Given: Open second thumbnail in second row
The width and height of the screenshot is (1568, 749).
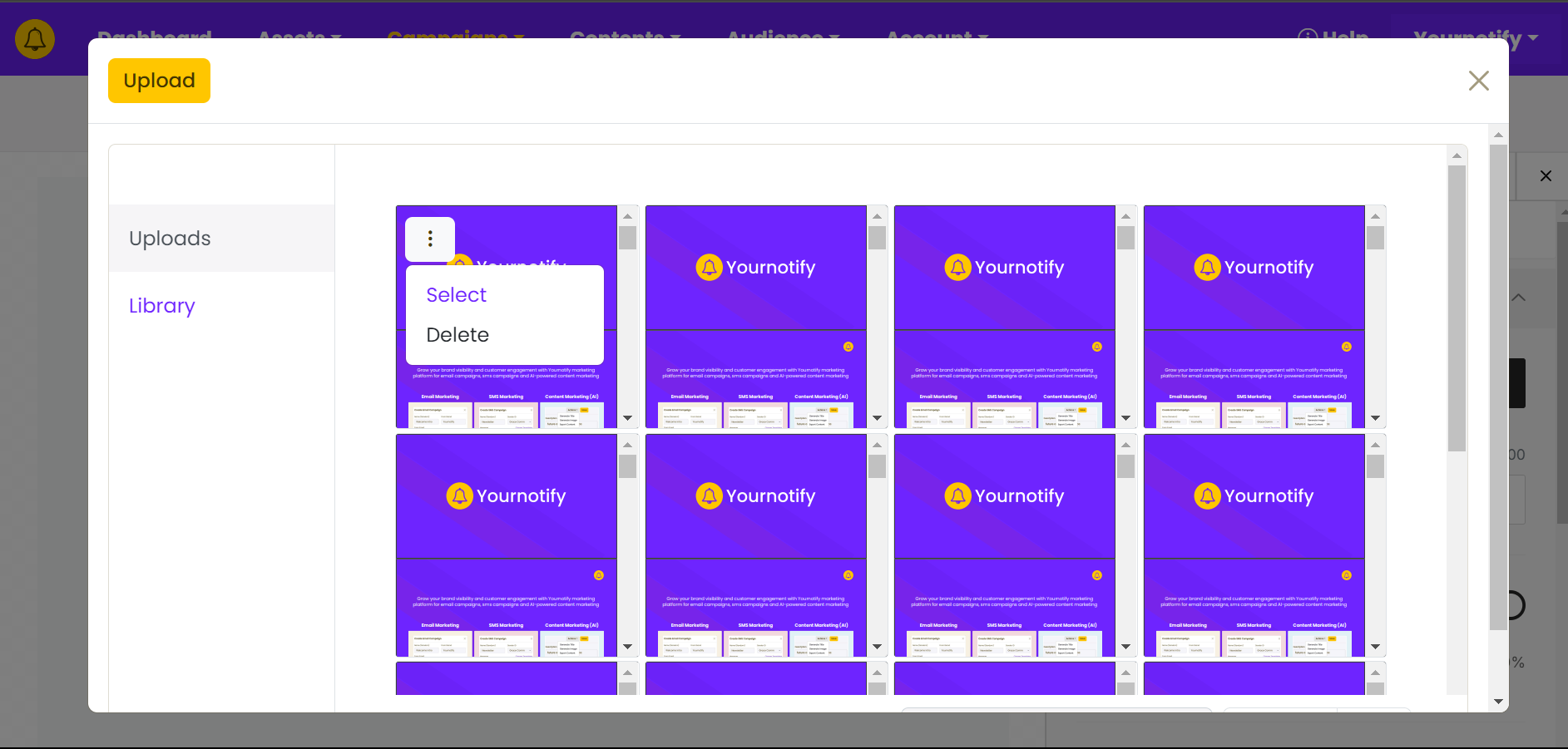Looking at the screenshot, I should 756,545.
